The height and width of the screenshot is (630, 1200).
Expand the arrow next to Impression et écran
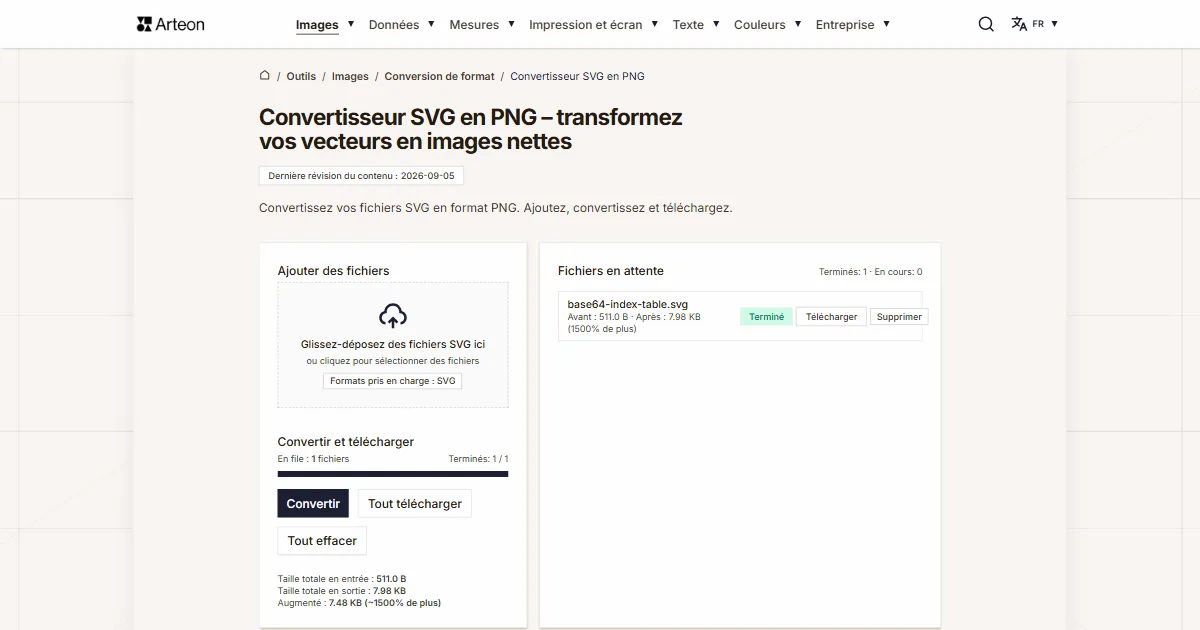[x=654, y=24]
